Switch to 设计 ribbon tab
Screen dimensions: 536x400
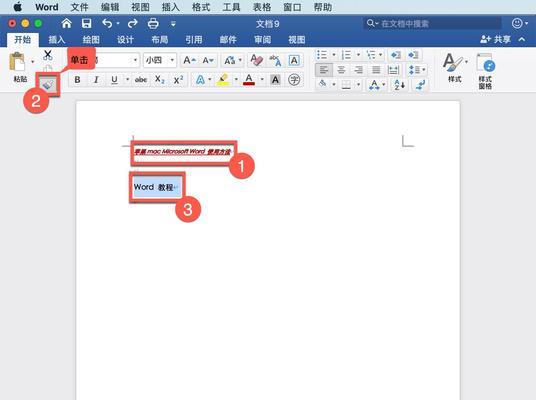click(125, 40)
